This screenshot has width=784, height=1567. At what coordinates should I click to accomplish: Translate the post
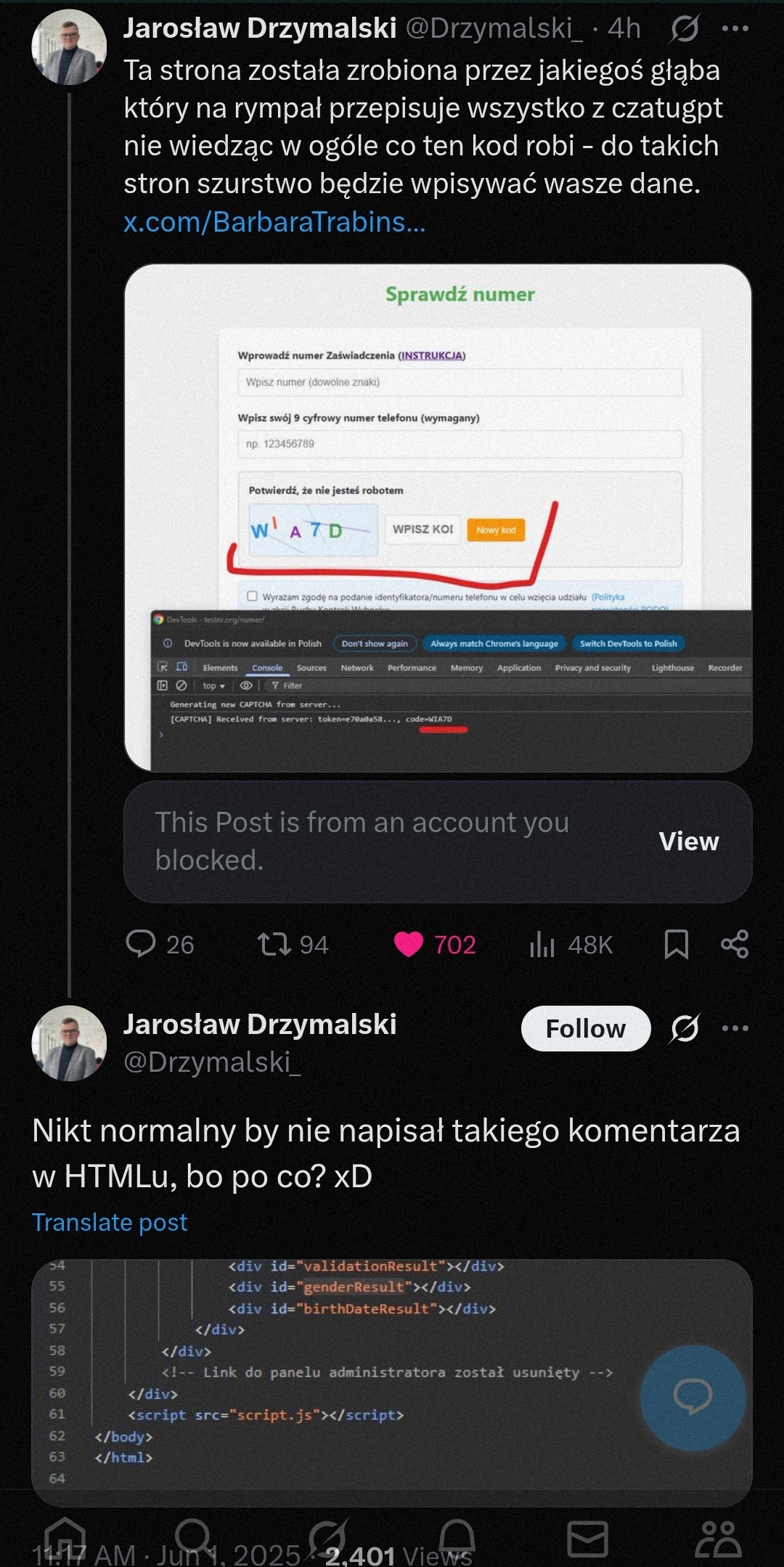[110, 1223]
